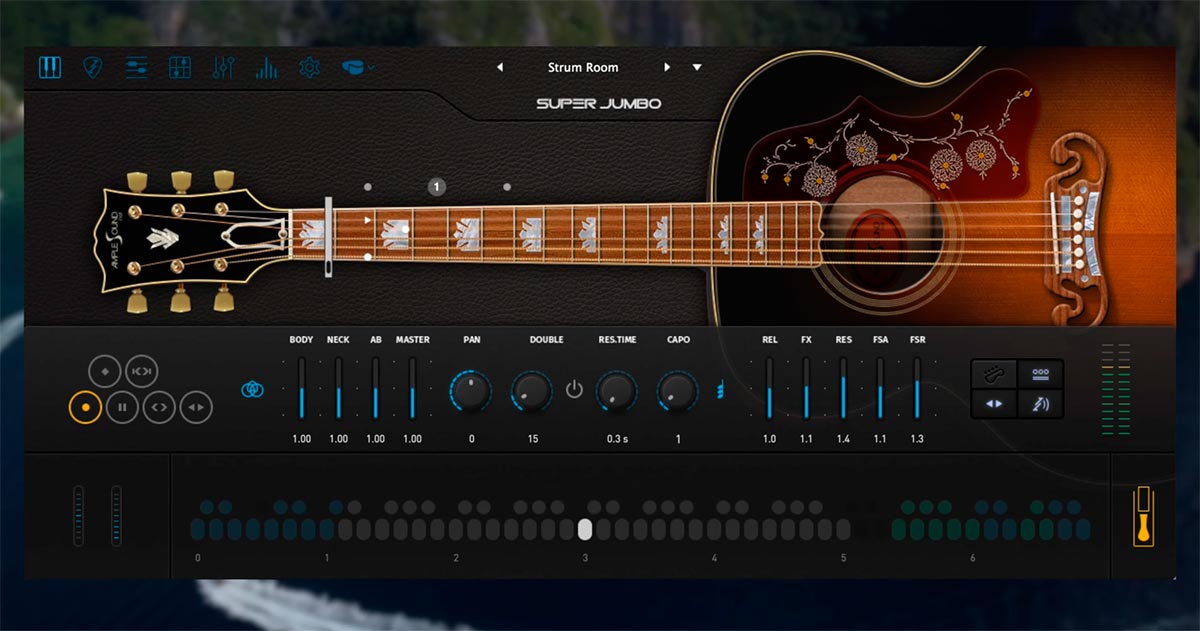This screenshot has height=631, width=1200.
Task: Click the BODY value 1.00
Action: tap(301, 439)
